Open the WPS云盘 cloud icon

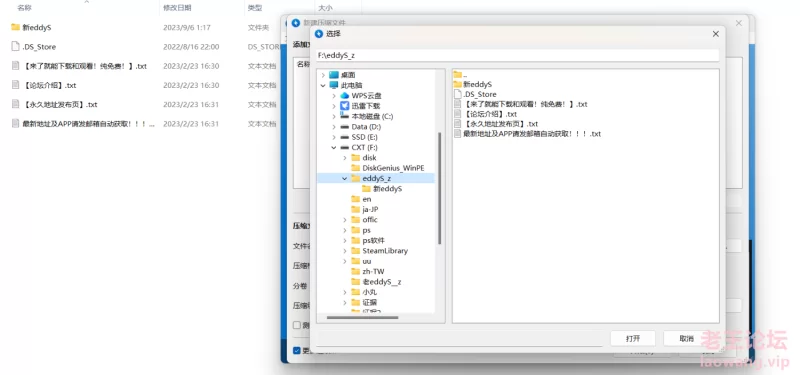pos(344,95)
